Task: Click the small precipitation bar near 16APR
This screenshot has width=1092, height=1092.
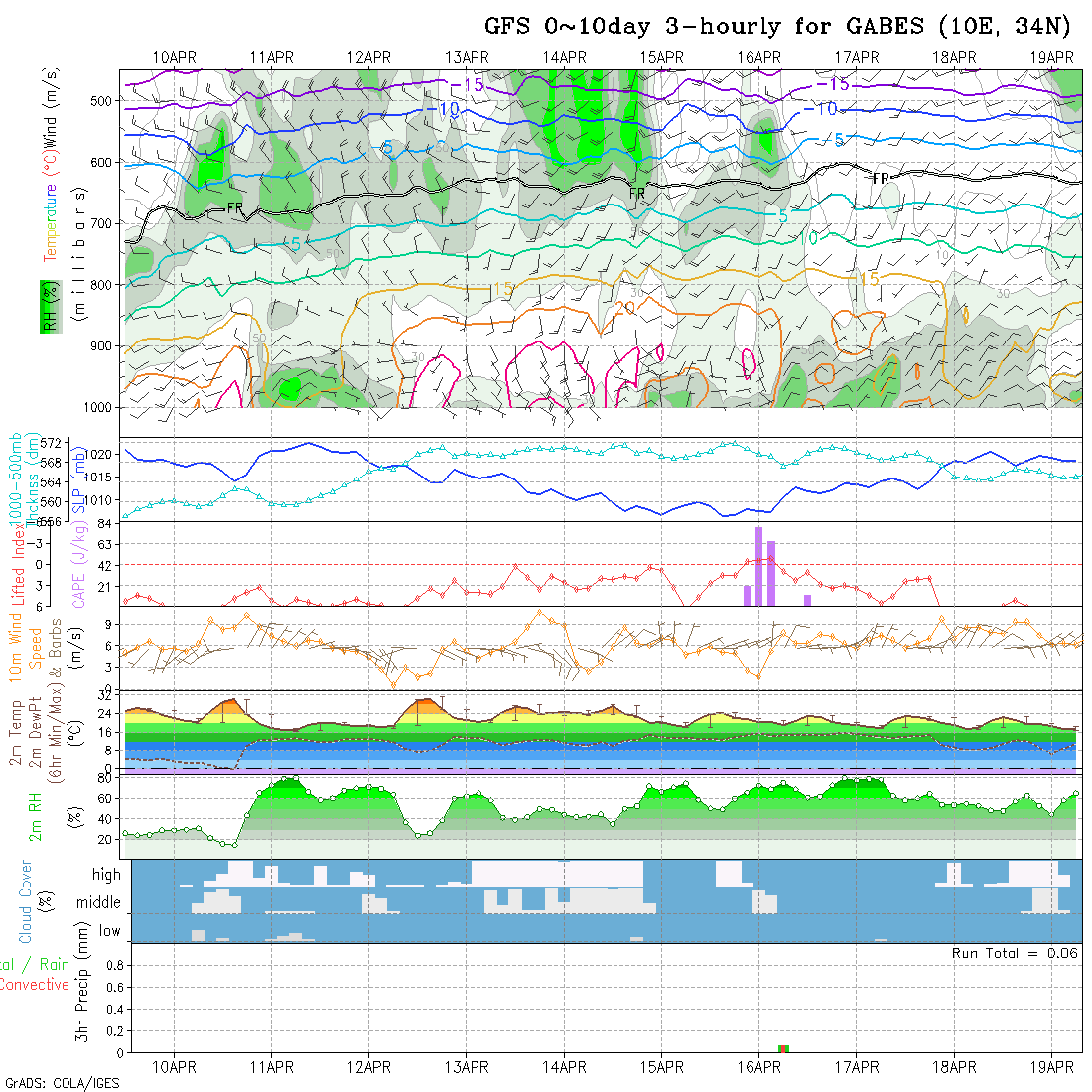Action: (783, 1049)
